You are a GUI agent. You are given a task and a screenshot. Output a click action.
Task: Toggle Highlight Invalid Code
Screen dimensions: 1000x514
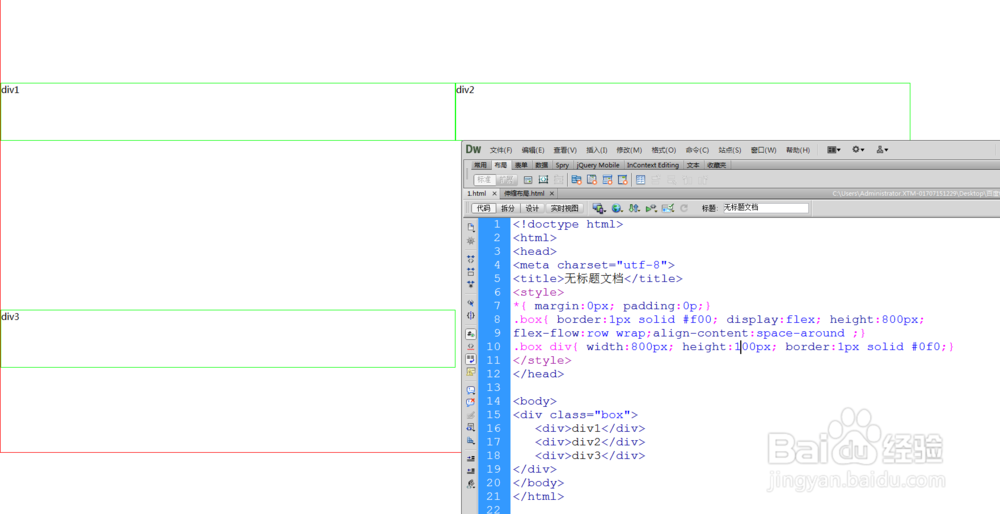coord(471,347)
